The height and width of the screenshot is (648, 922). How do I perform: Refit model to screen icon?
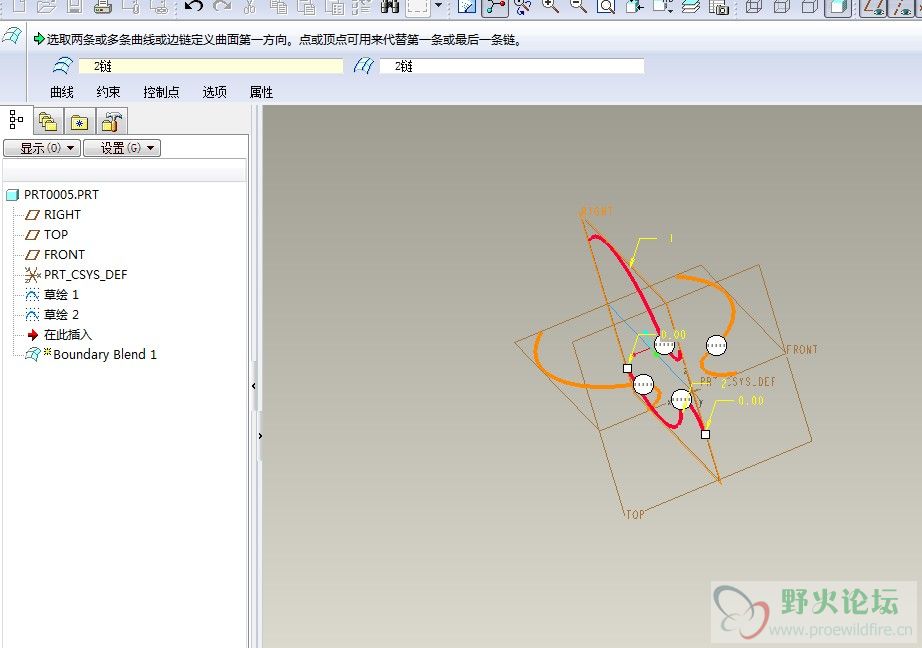click(606, 6)
